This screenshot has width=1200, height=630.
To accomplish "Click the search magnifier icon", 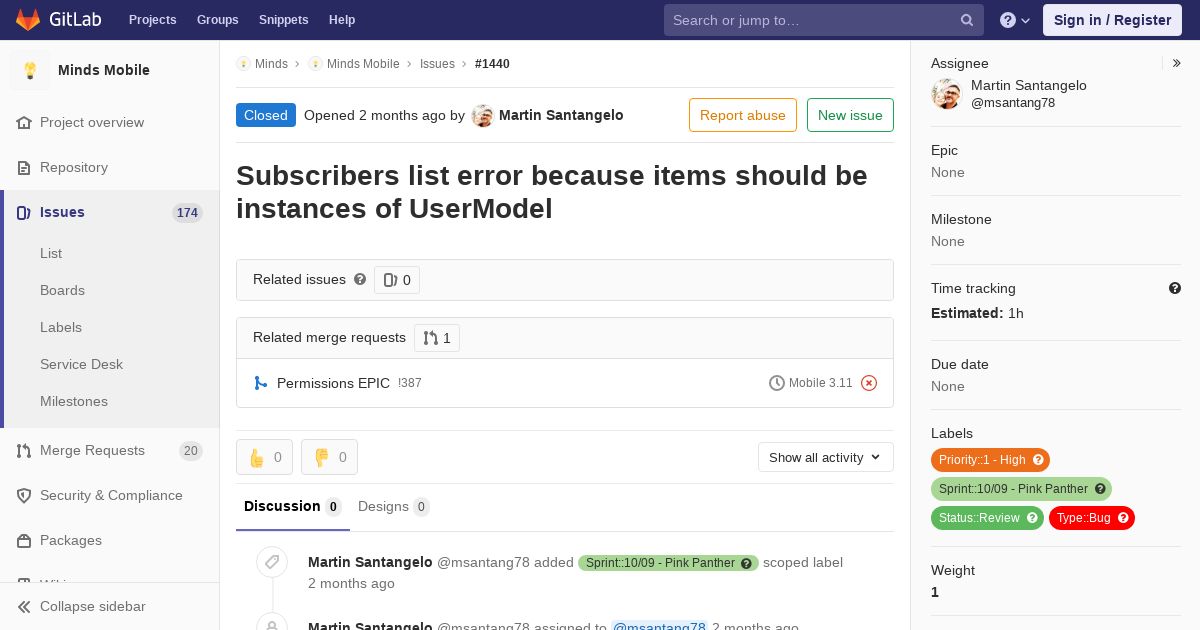I will tap(967, 20).
